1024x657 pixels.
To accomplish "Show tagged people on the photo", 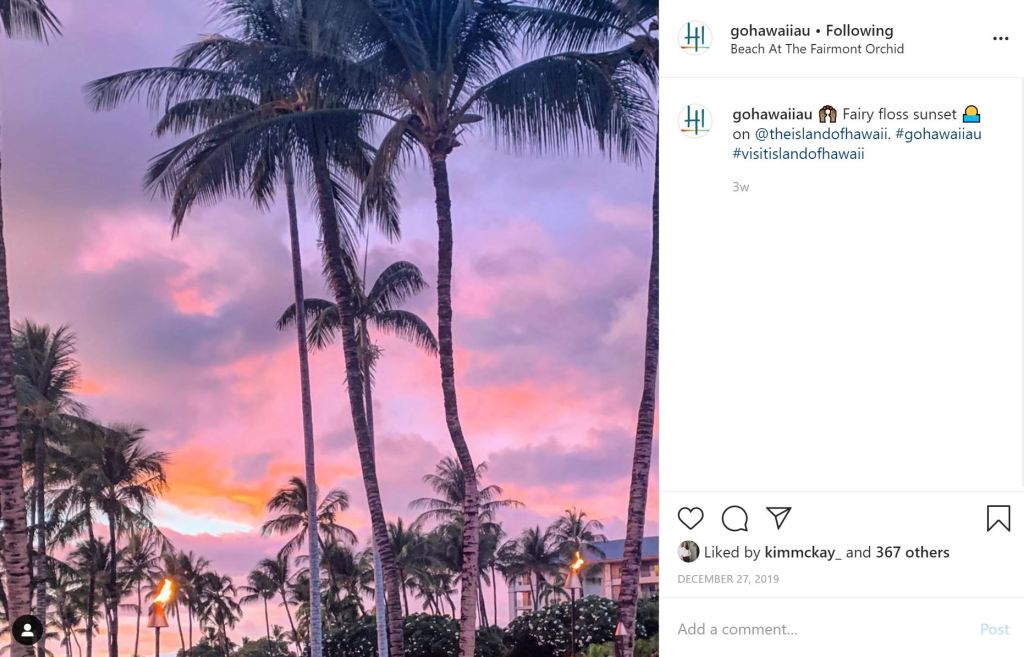I will click(27, 630).
